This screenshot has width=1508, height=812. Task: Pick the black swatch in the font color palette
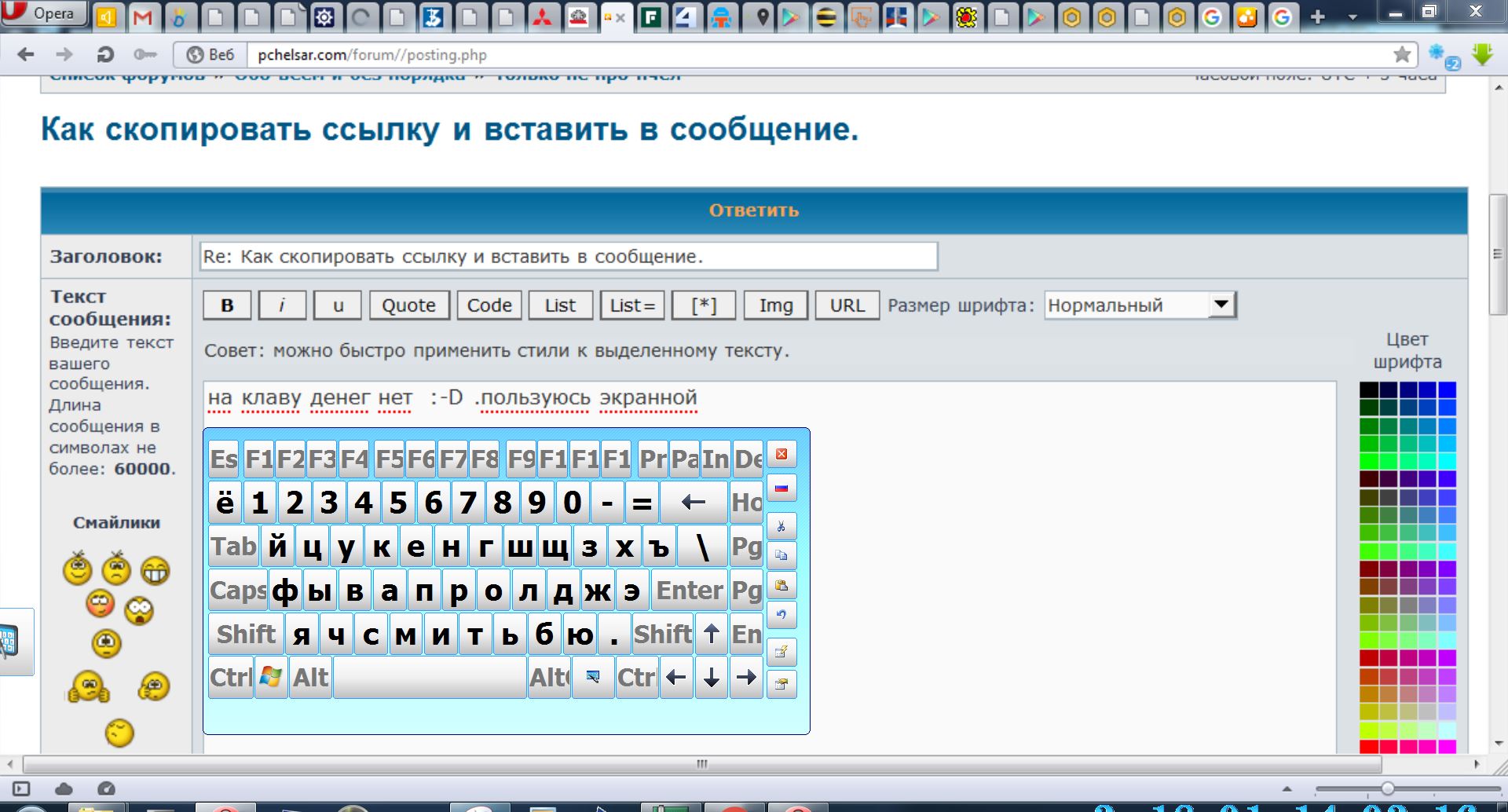[x=1368, y=390]
